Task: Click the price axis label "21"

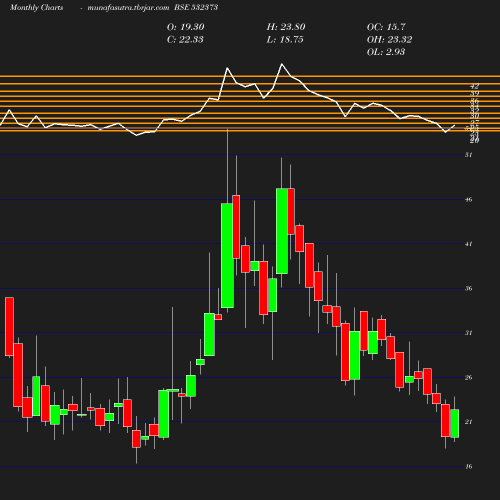Action: (469, 422)
